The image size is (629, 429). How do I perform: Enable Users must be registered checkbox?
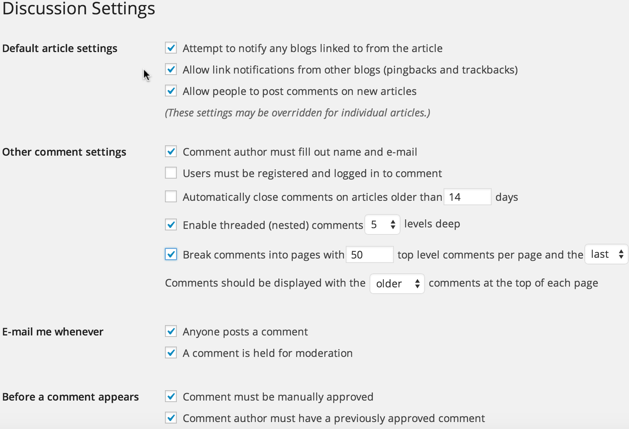point(171,173)
